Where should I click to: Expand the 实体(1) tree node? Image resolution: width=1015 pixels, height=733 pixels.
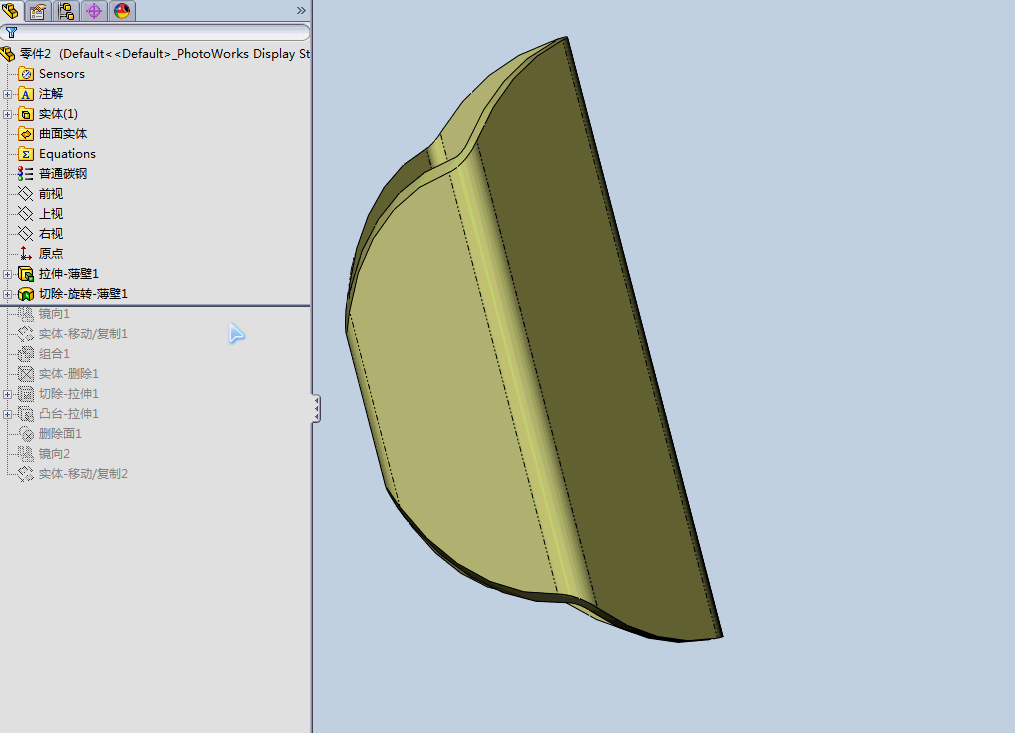click(x=8, y=115)
